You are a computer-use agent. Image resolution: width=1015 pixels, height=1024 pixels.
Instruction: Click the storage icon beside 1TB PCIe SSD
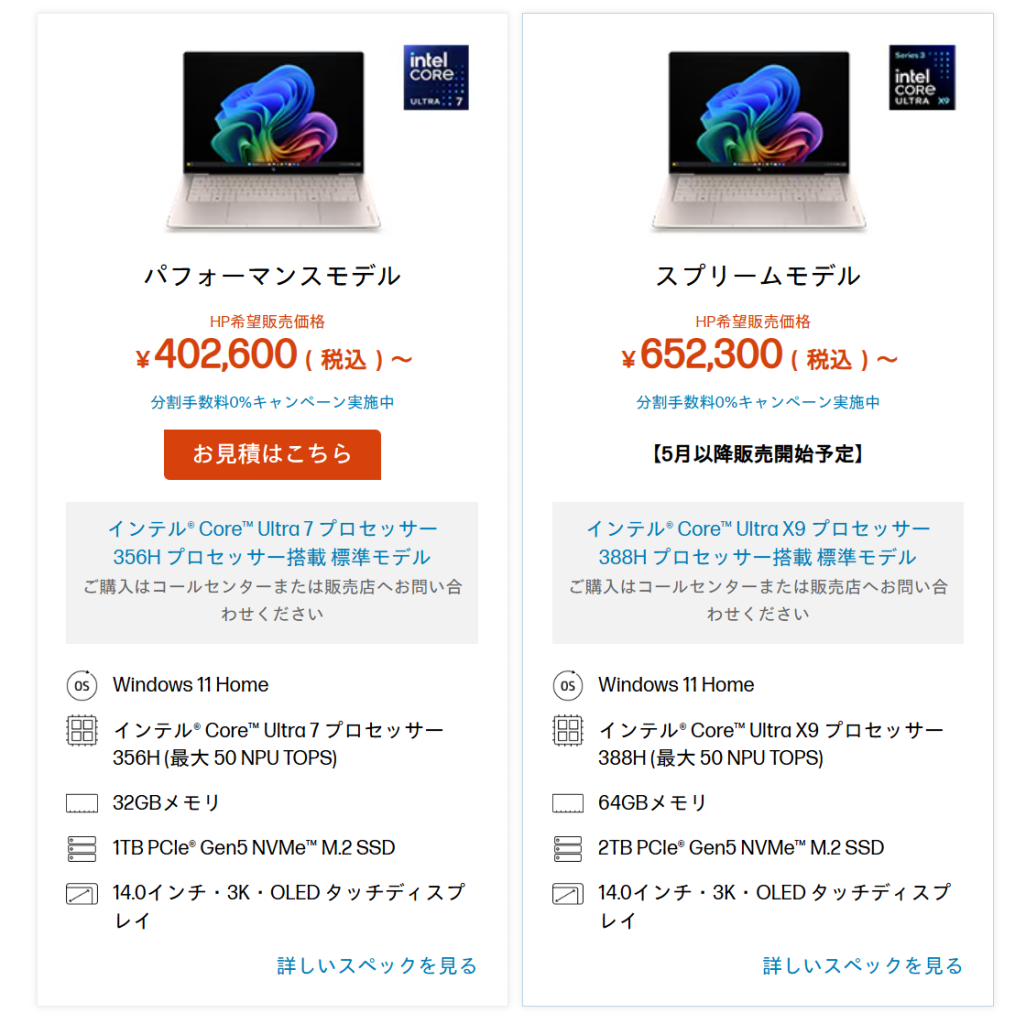[82, 848]
